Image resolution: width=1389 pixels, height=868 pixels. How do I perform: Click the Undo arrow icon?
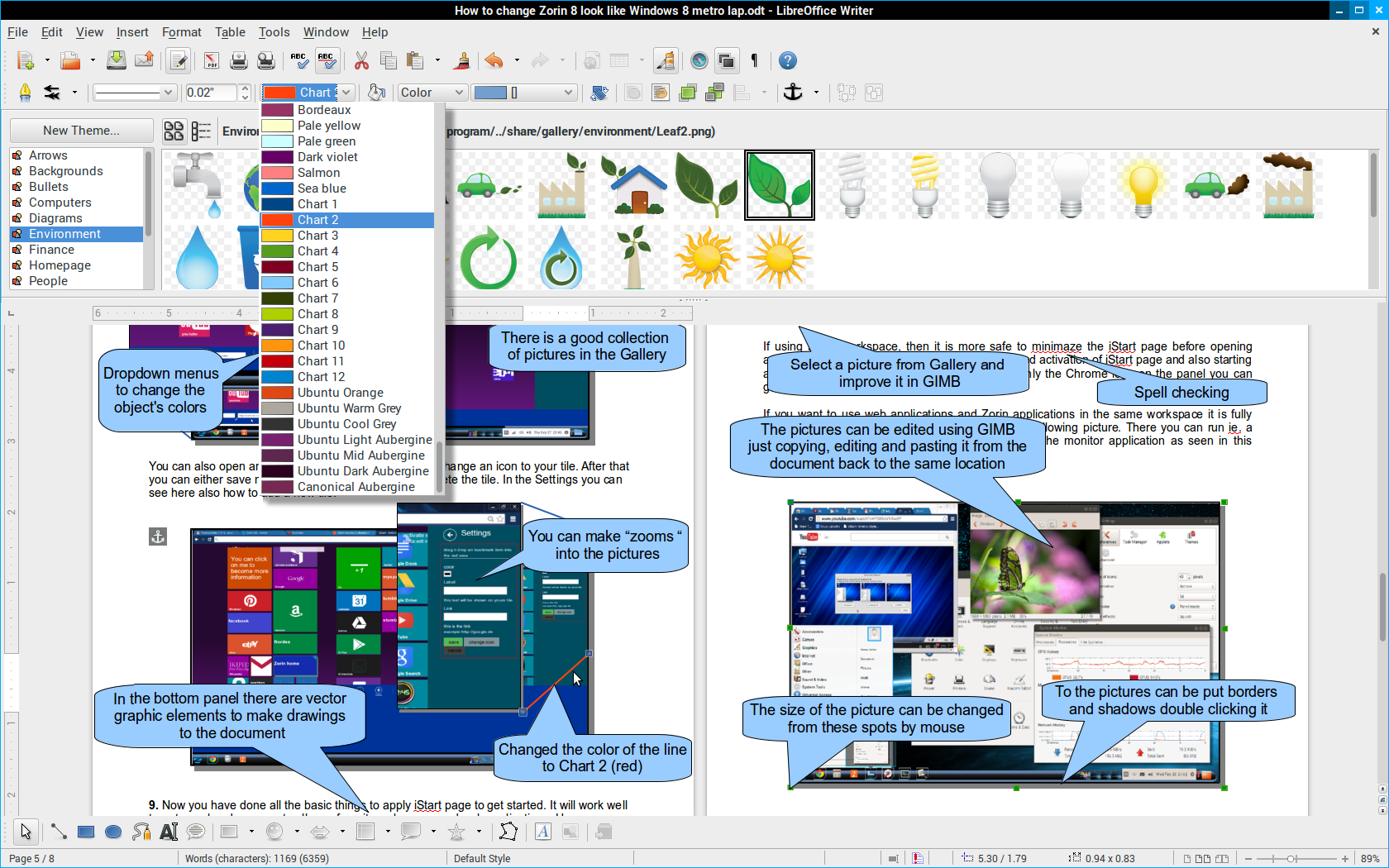(x=494, y=60)
